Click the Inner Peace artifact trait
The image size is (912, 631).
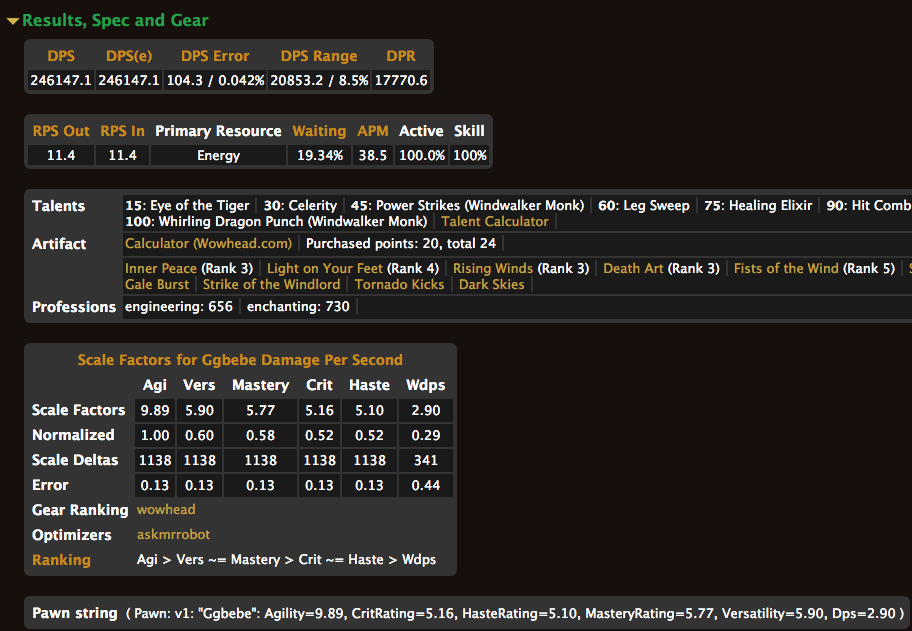(161, 268)
